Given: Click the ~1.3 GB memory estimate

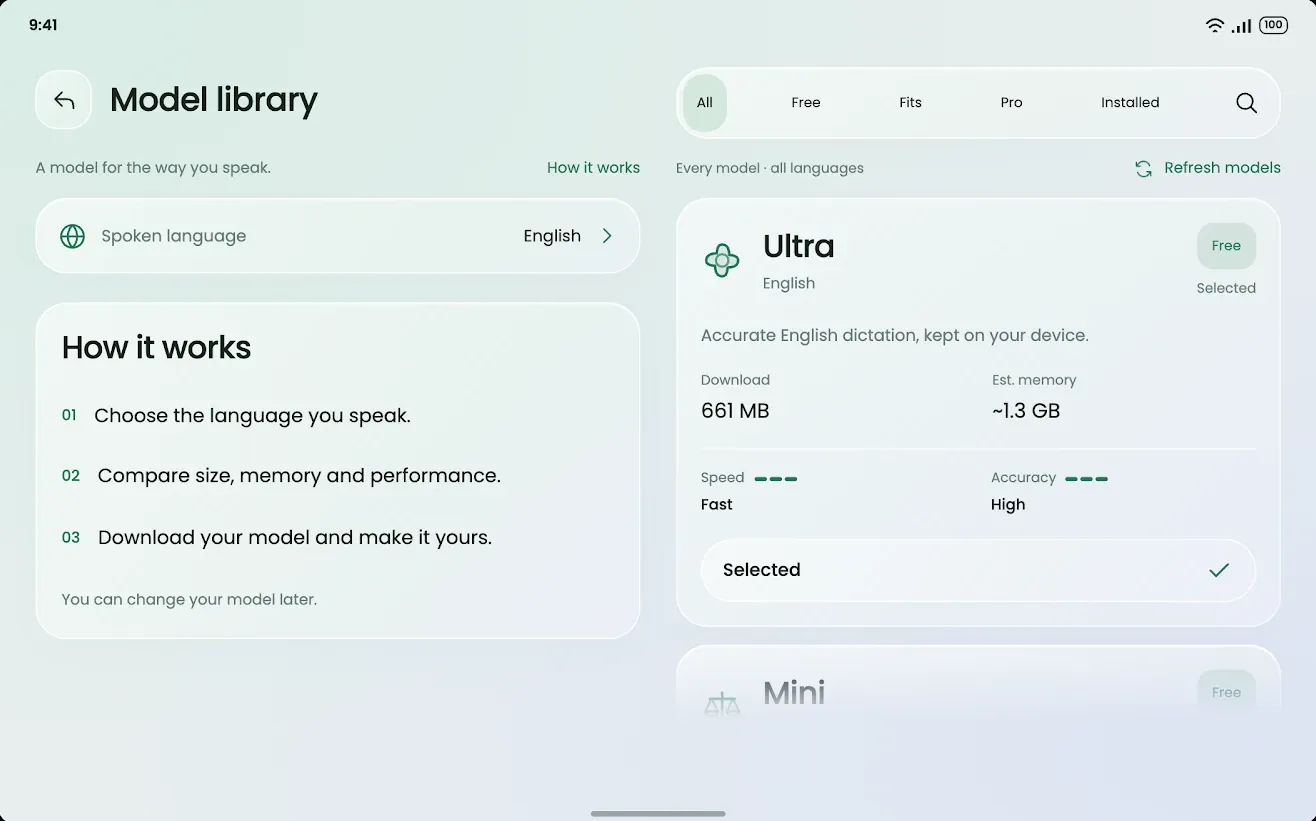Looking at the screenshot, I should pos(1026,411).
